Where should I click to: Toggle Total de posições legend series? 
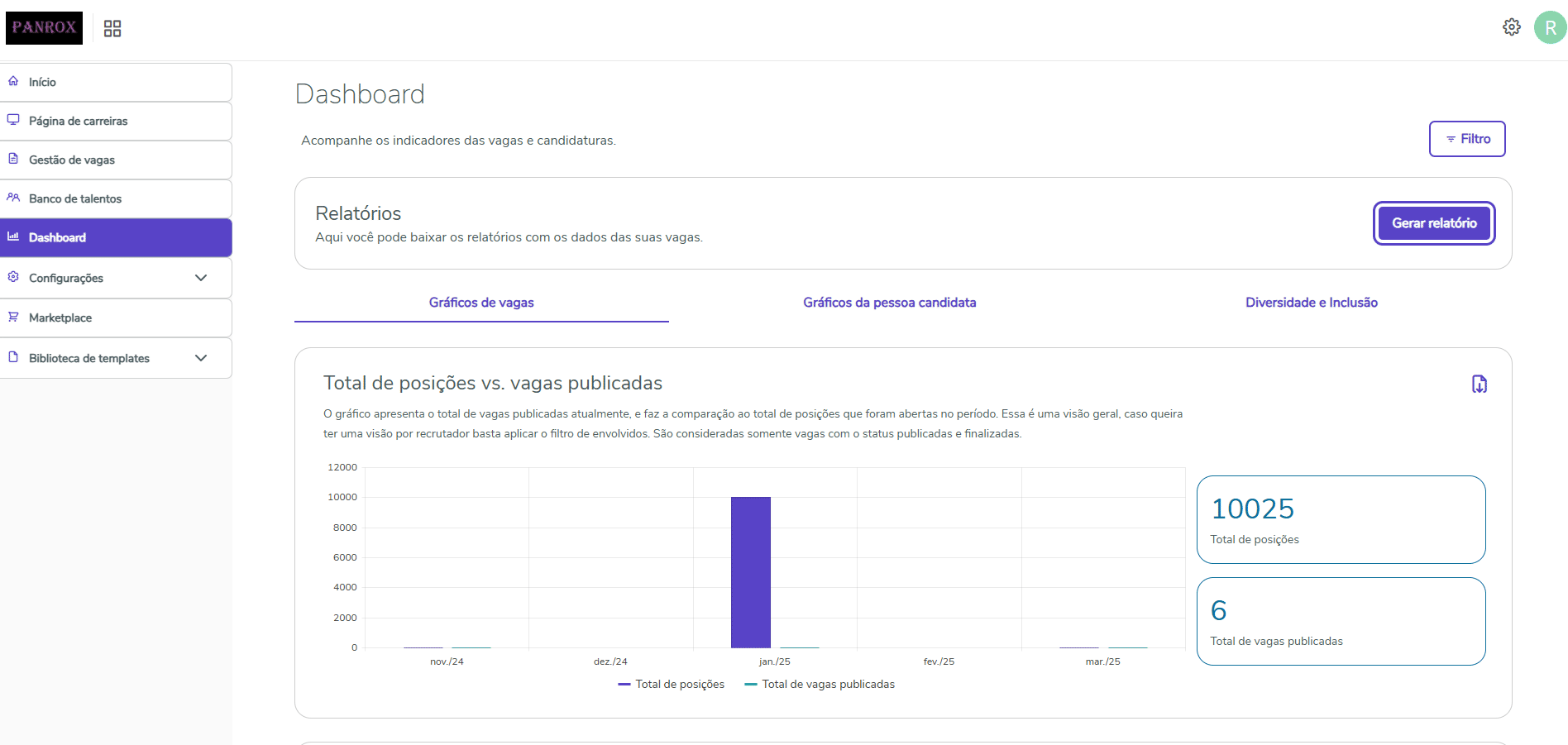pyautogui.click(x=671, y=684)
